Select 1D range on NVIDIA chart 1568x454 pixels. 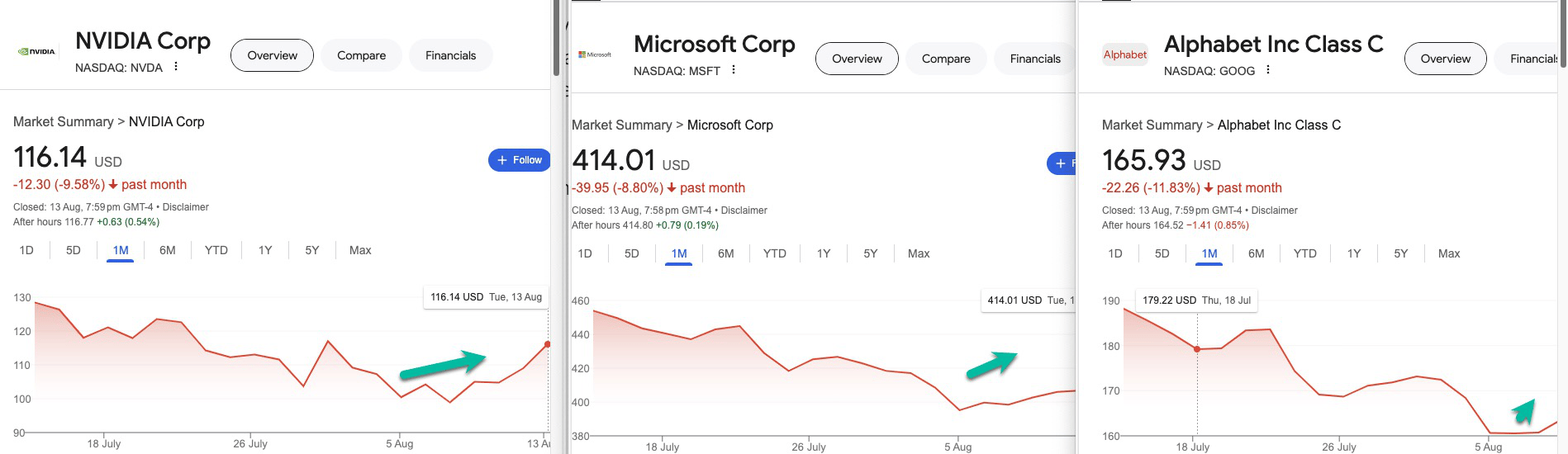tap(26, 250)
